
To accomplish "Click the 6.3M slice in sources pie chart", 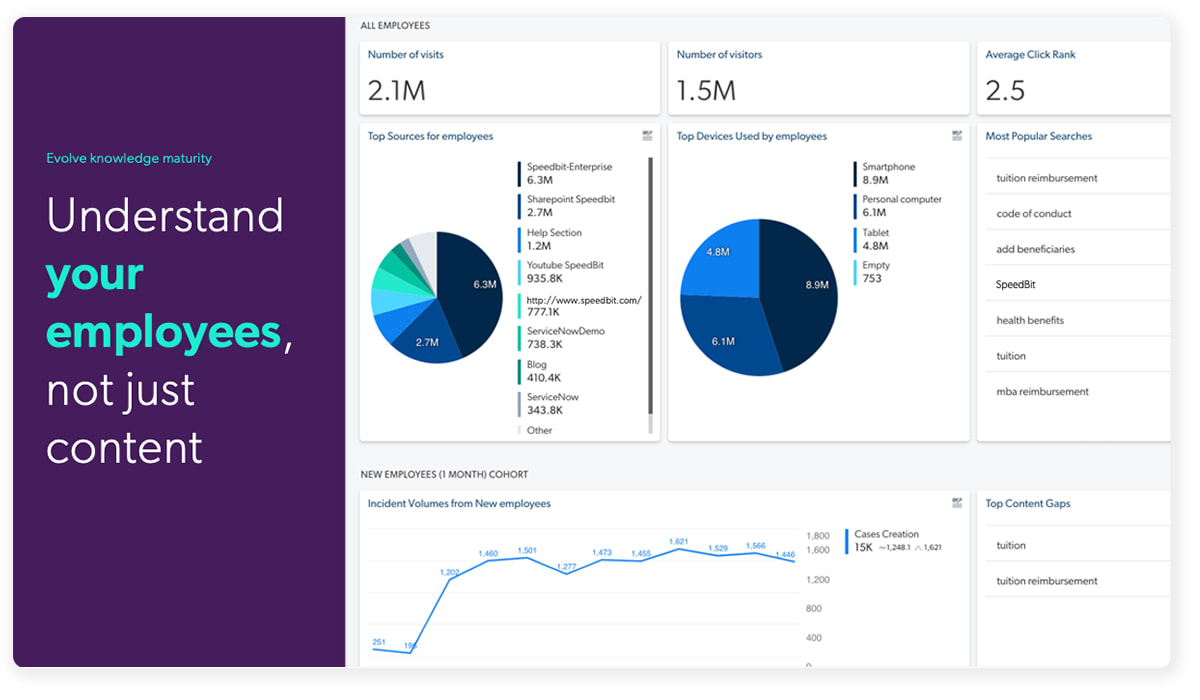I will point(470,290).
